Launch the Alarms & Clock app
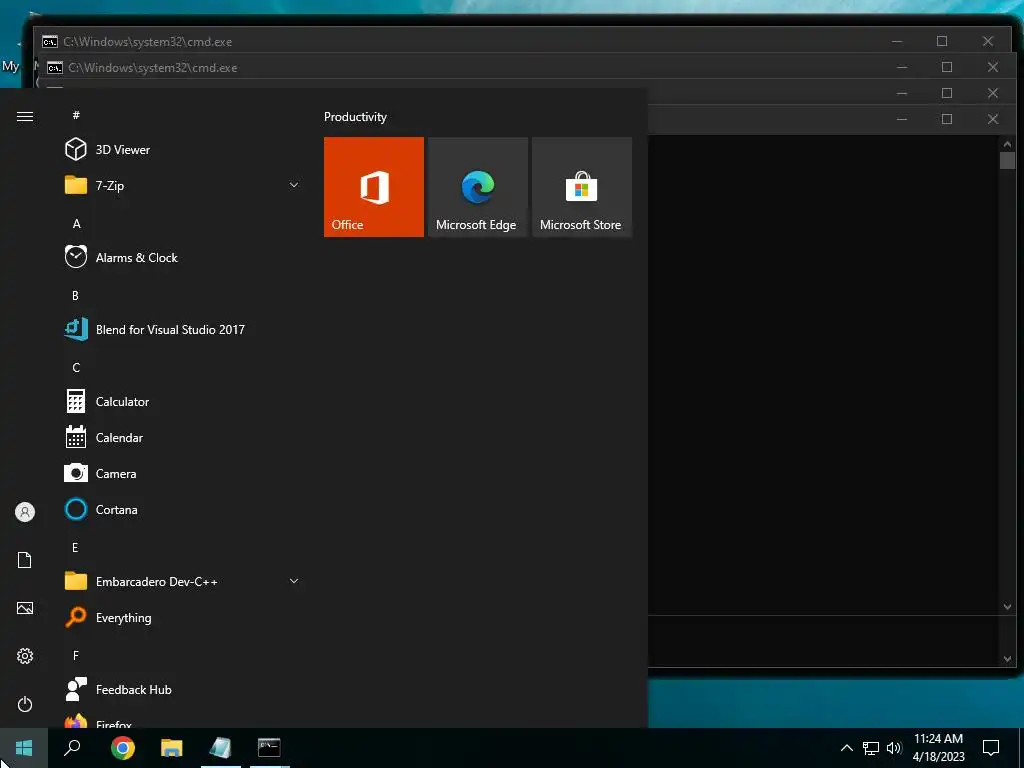 point(183,257)
